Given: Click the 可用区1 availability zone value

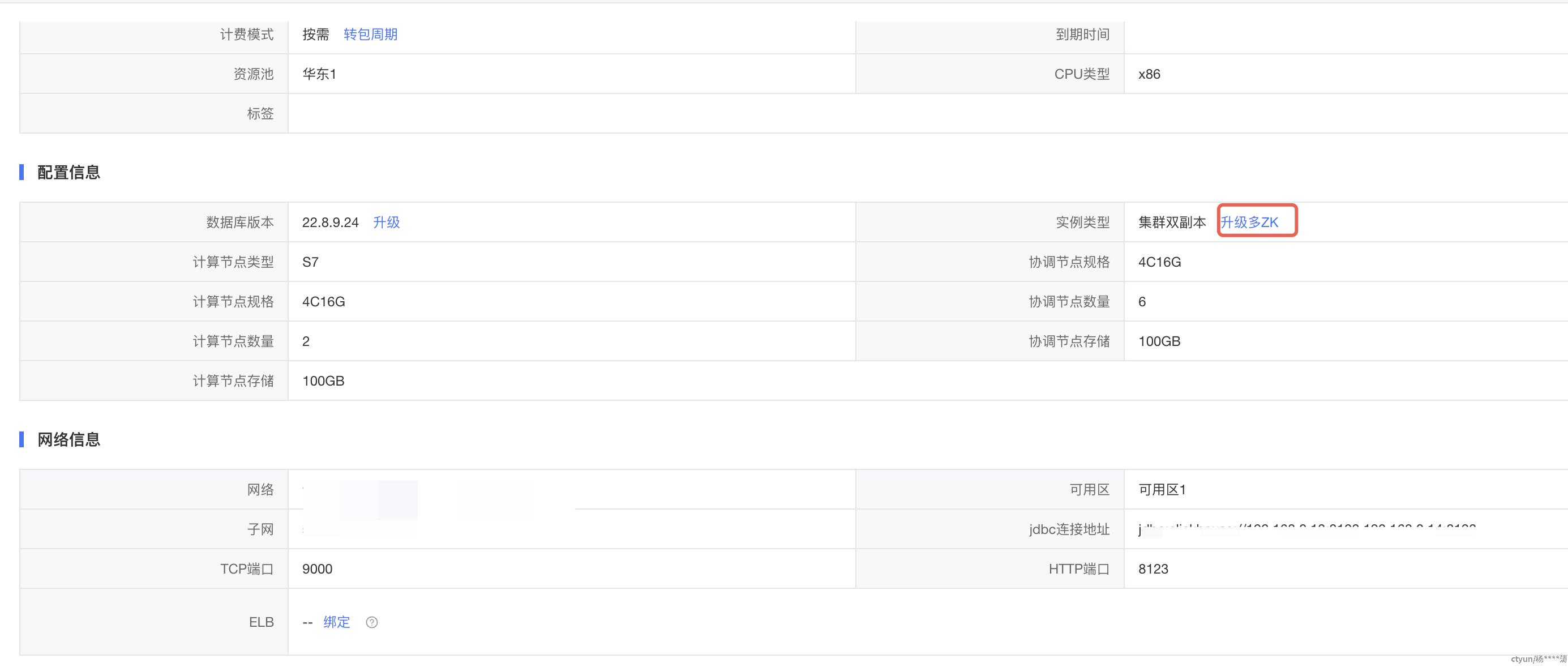Looking at the screenshot, I should tap(1162, 490).
